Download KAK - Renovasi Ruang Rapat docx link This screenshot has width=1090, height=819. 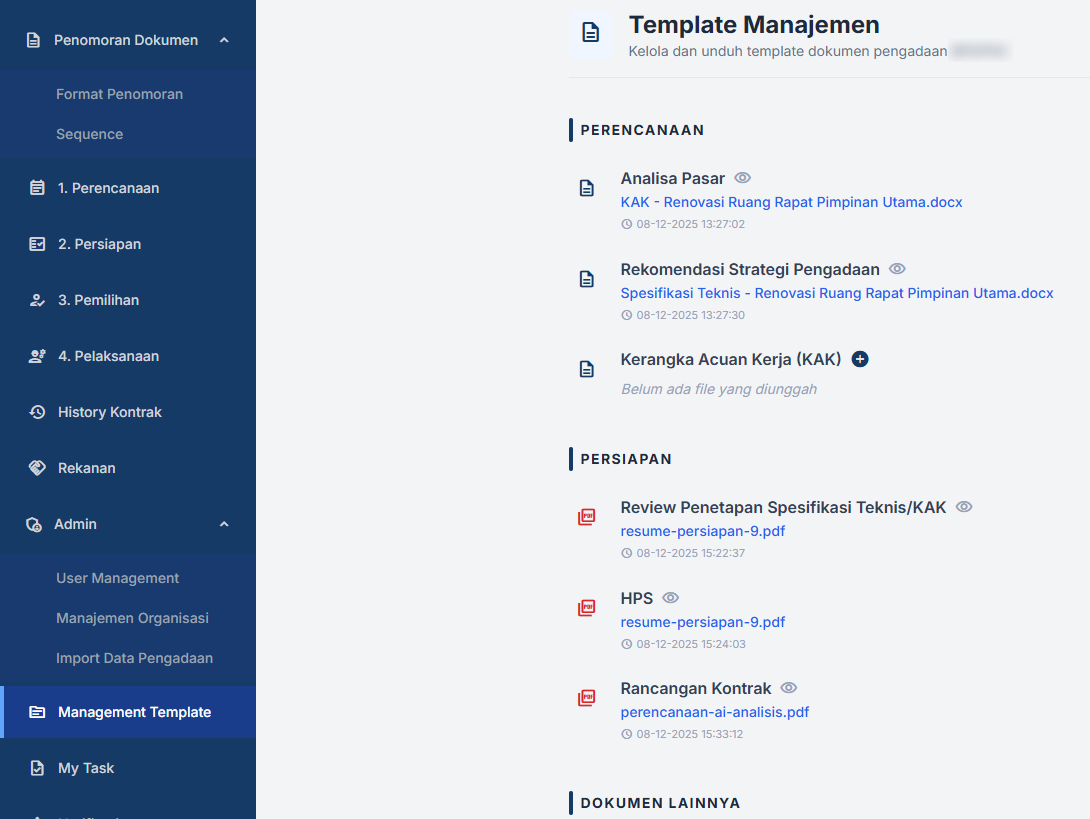(791, 202)
